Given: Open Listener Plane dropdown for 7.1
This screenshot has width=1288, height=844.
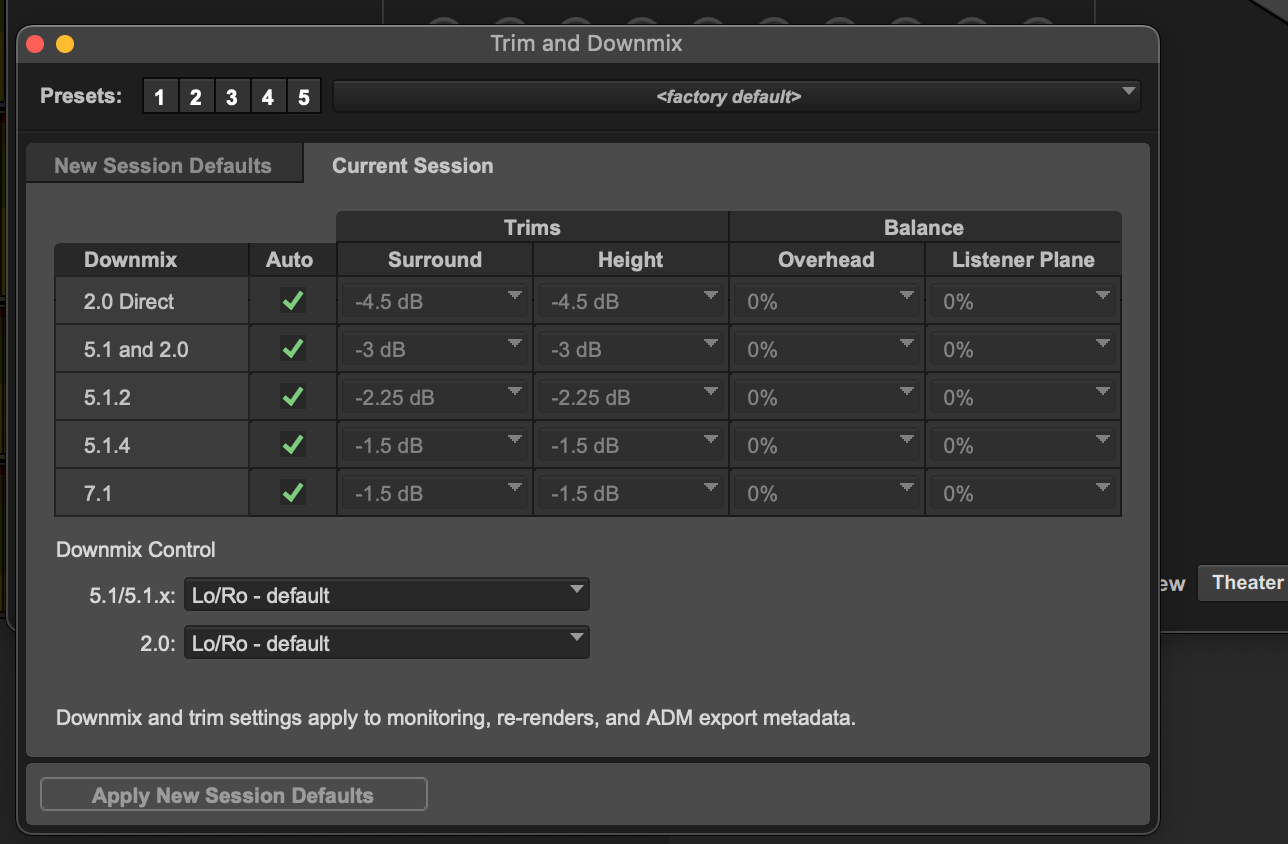Looking at the screenshot, I should [x=1023, y=493].
